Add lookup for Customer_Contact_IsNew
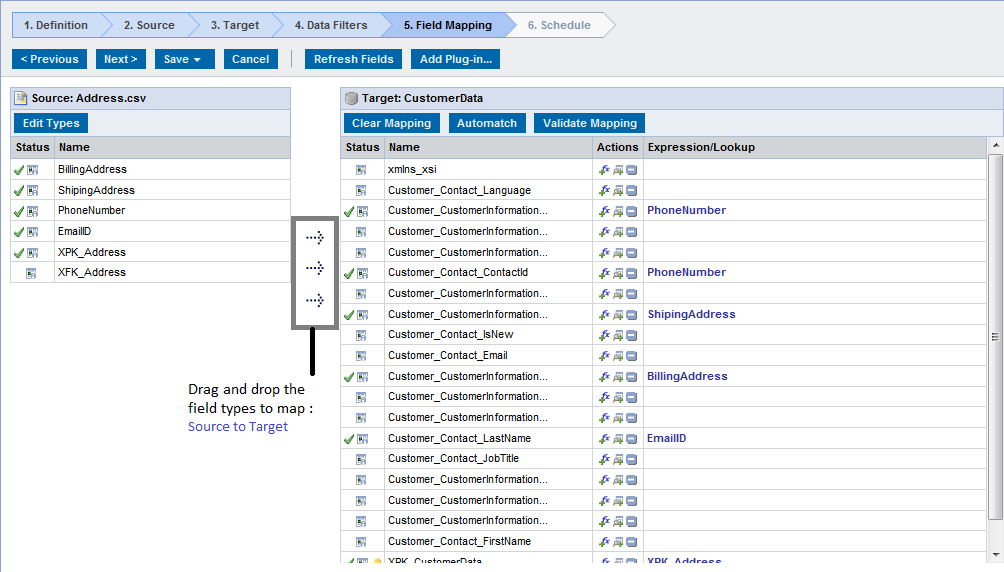Viewport: 1004px width, 572px height. tap(618, 336)
